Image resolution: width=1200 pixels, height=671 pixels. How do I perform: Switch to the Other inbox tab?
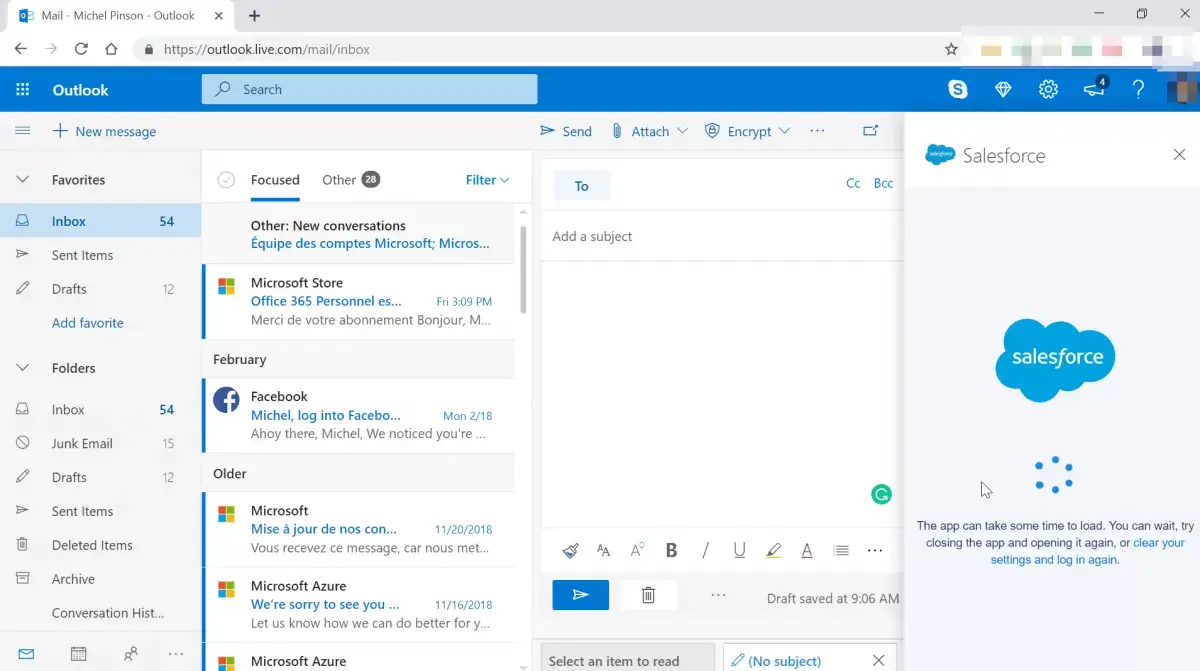pyautogui.click(x=350, y=180)
